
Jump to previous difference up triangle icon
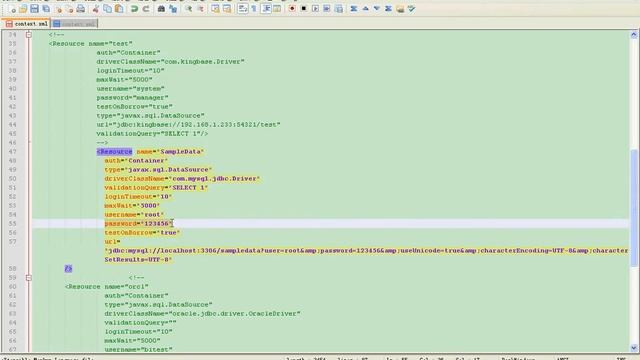(365, 9)
